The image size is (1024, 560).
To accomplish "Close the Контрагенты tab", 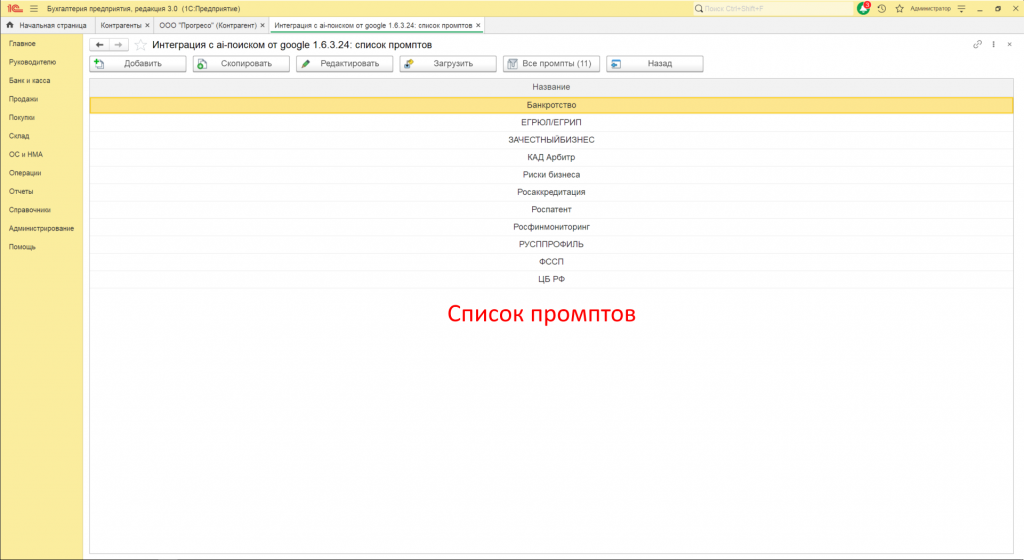I will point(147,25).
